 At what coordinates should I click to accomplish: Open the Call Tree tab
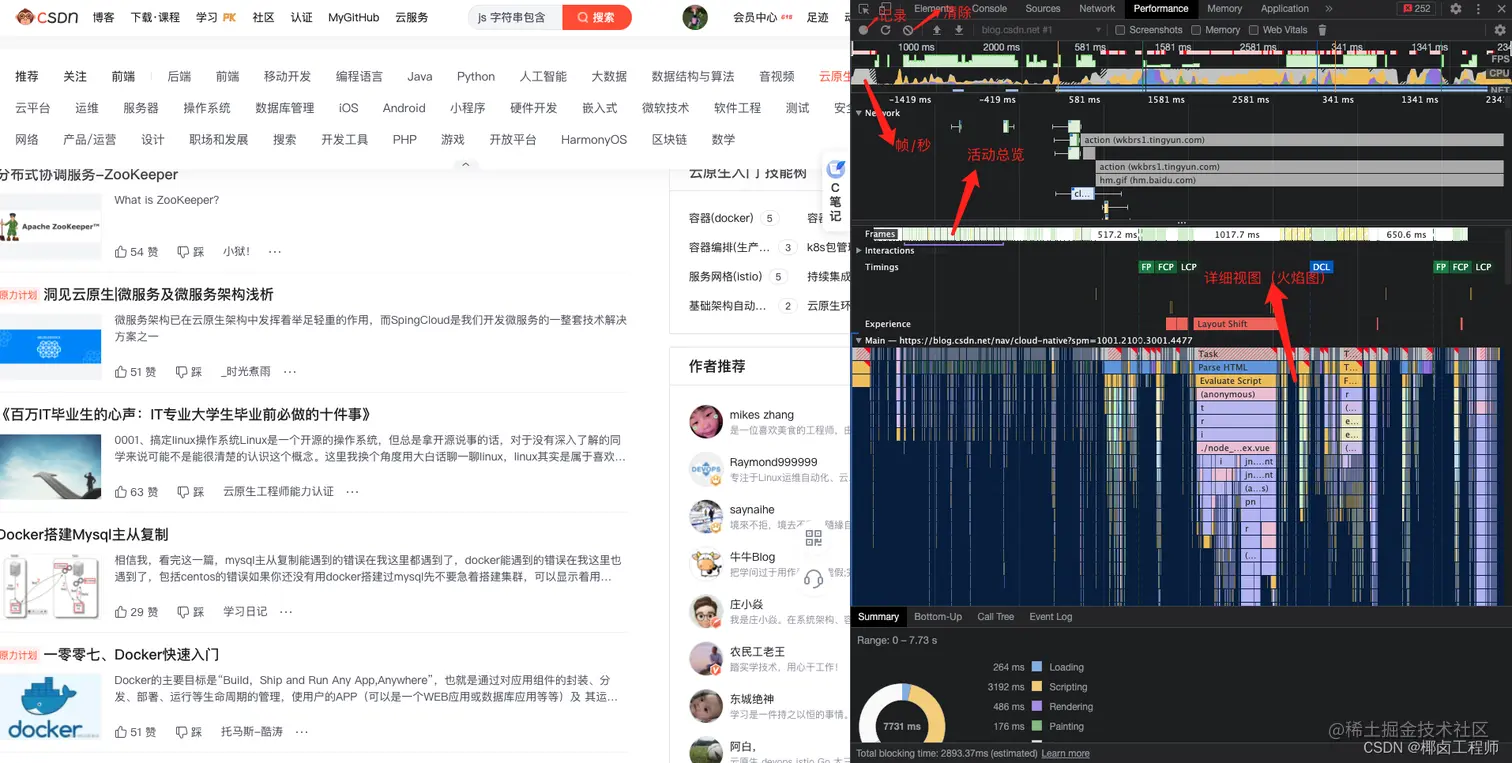[995, 617]
